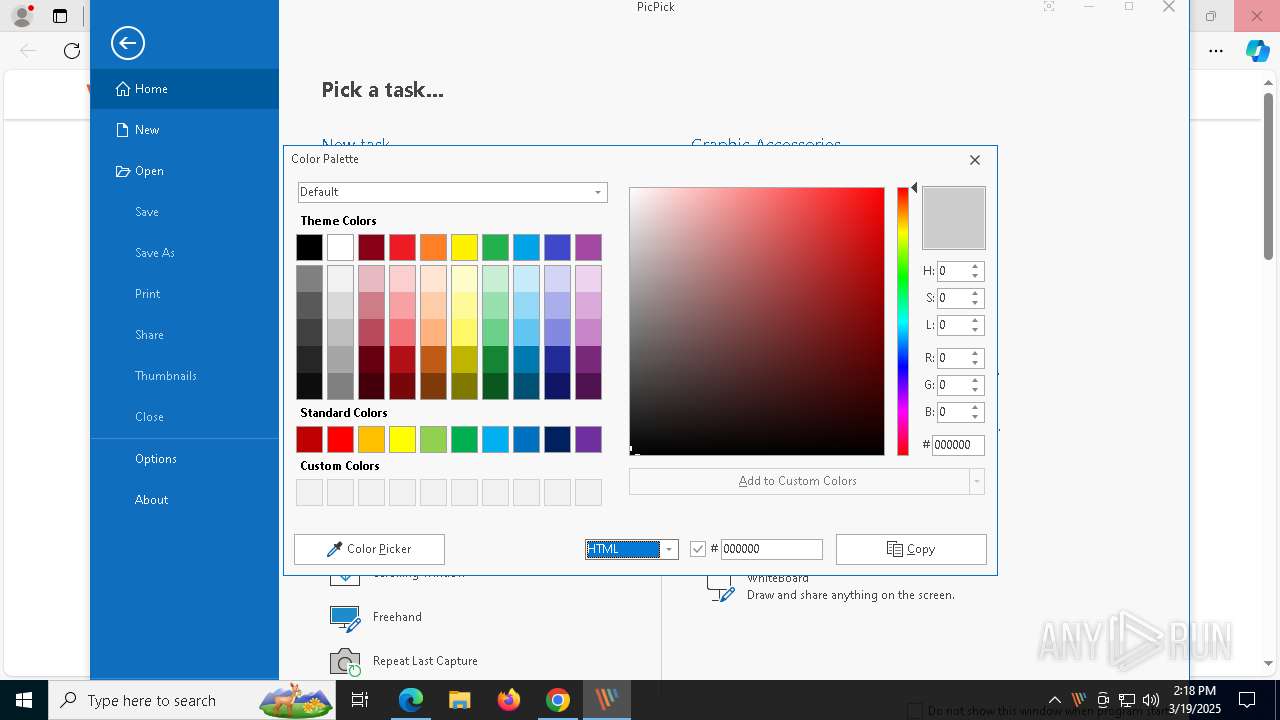Open Google Chrome from taskbar
The height and width of the screenshot is (720, 1280).
click(558, 700)
